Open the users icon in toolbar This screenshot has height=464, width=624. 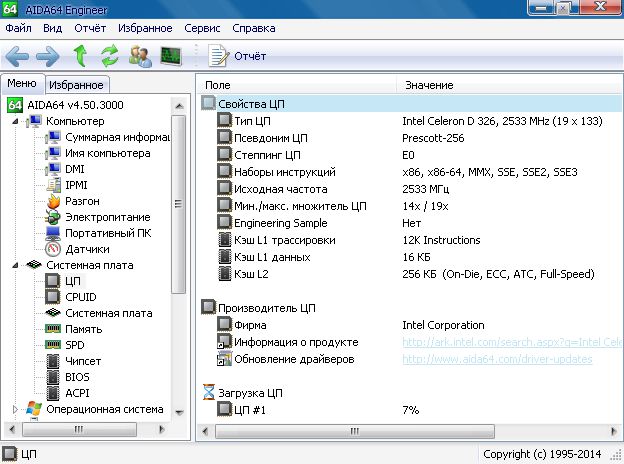click(x=140, y=56)
